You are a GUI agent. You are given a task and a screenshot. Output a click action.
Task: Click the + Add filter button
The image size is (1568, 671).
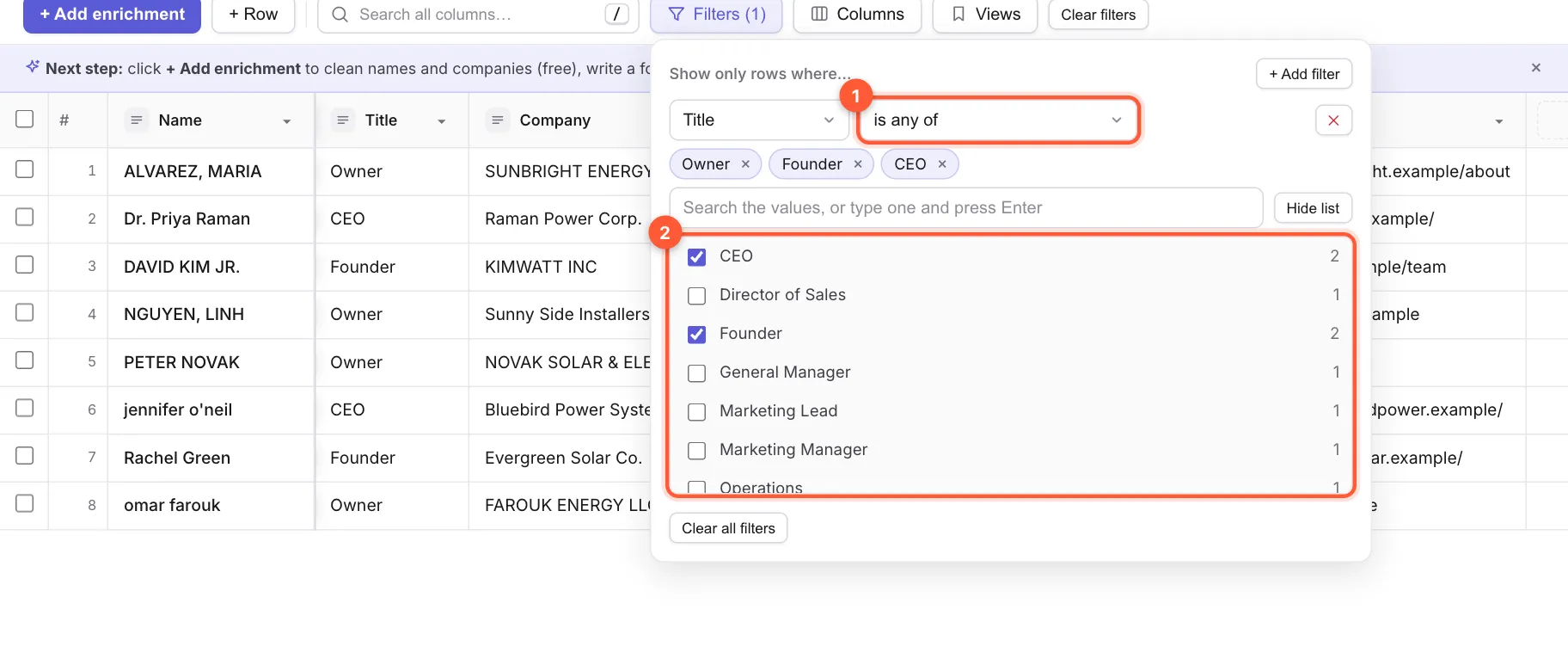click(1304, 74)
